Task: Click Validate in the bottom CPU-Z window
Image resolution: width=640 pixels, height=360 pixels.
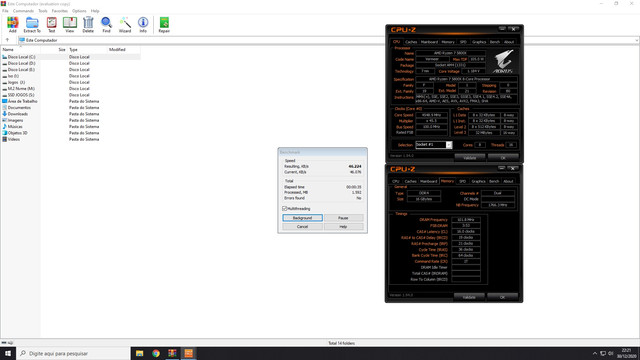Action: click(x=469, y=297)
